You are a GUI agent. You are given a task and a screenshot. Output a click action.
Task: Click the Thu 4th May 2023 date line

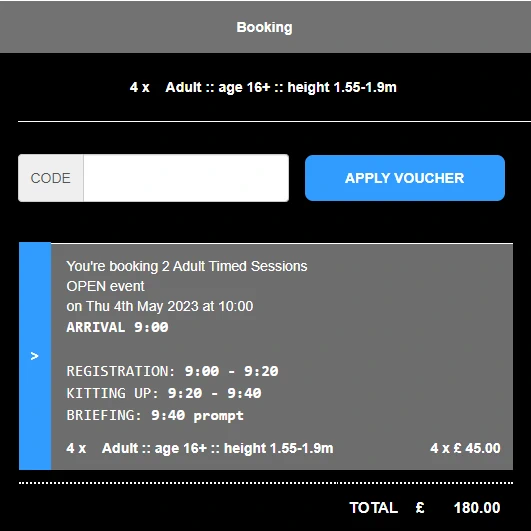coord(160,306)
